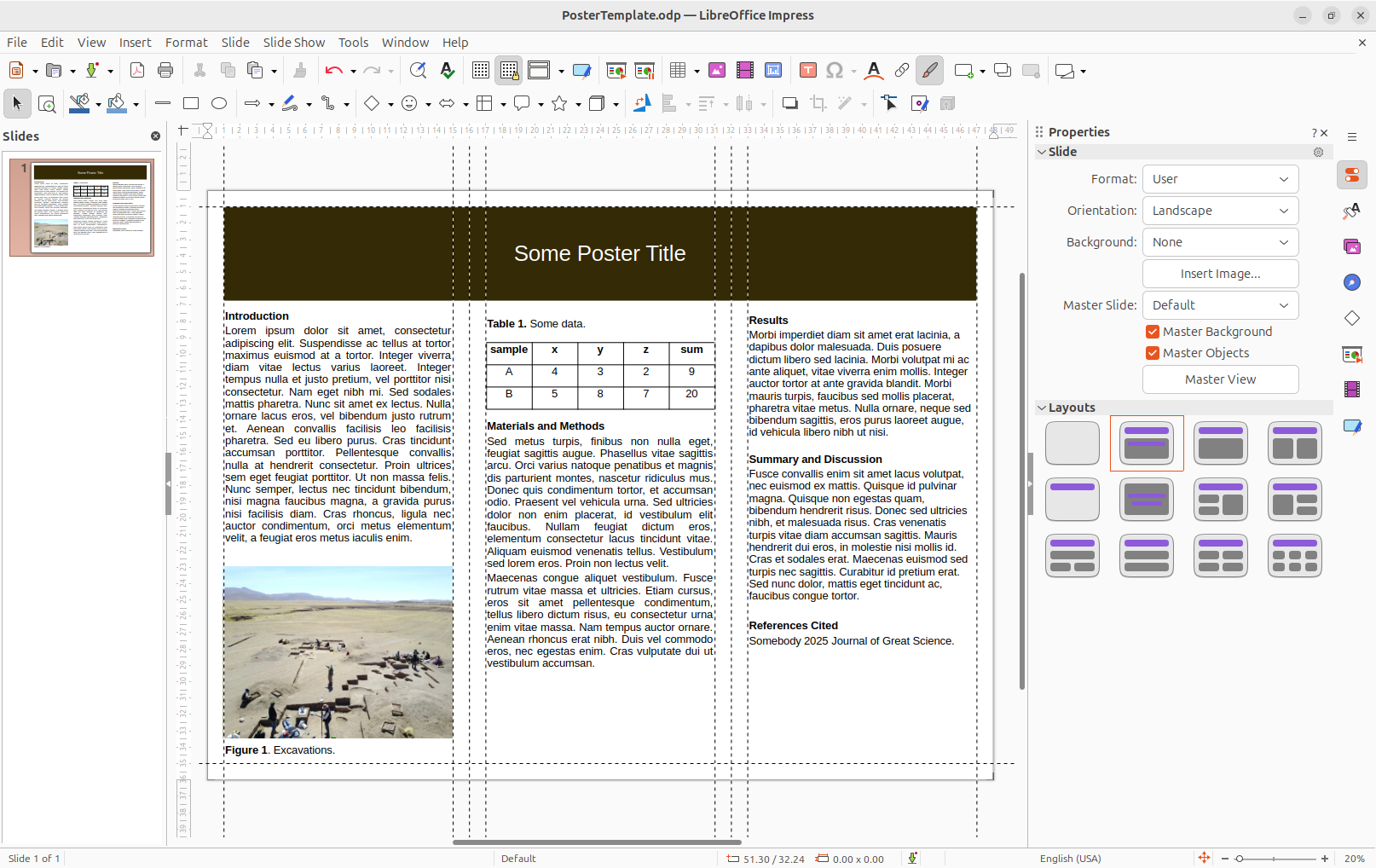The image size is (1376, 868).
Task: Click the Insert Table icon
Action: pos(678,71)
